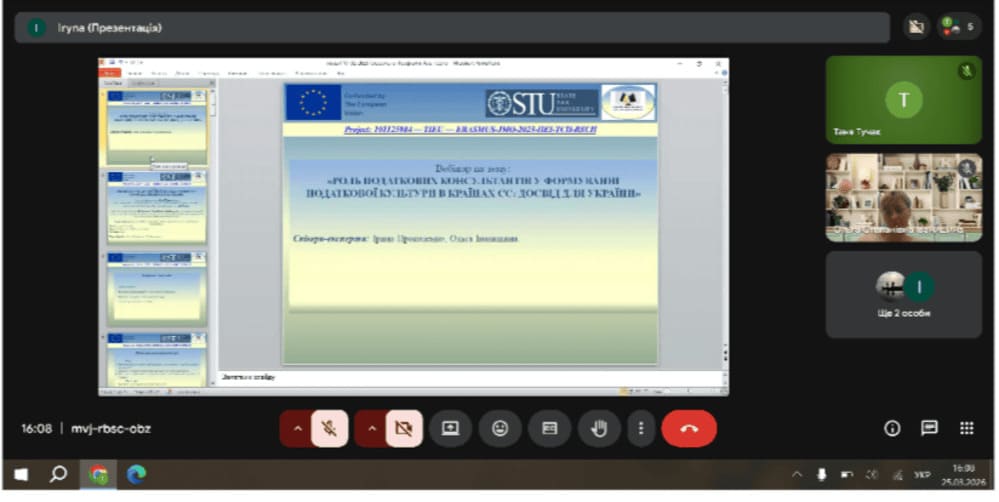Viewport: 999px width, 502px height.
Task: Open Windows search on the taskbar
Action: pyautogui.click(x=59, y=475)
